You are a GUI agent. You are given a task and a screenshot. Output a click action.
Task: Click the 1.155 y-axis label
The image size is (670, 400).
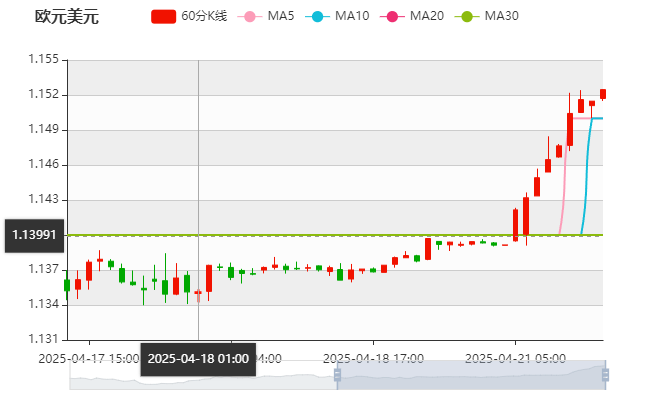coord(43,59)
